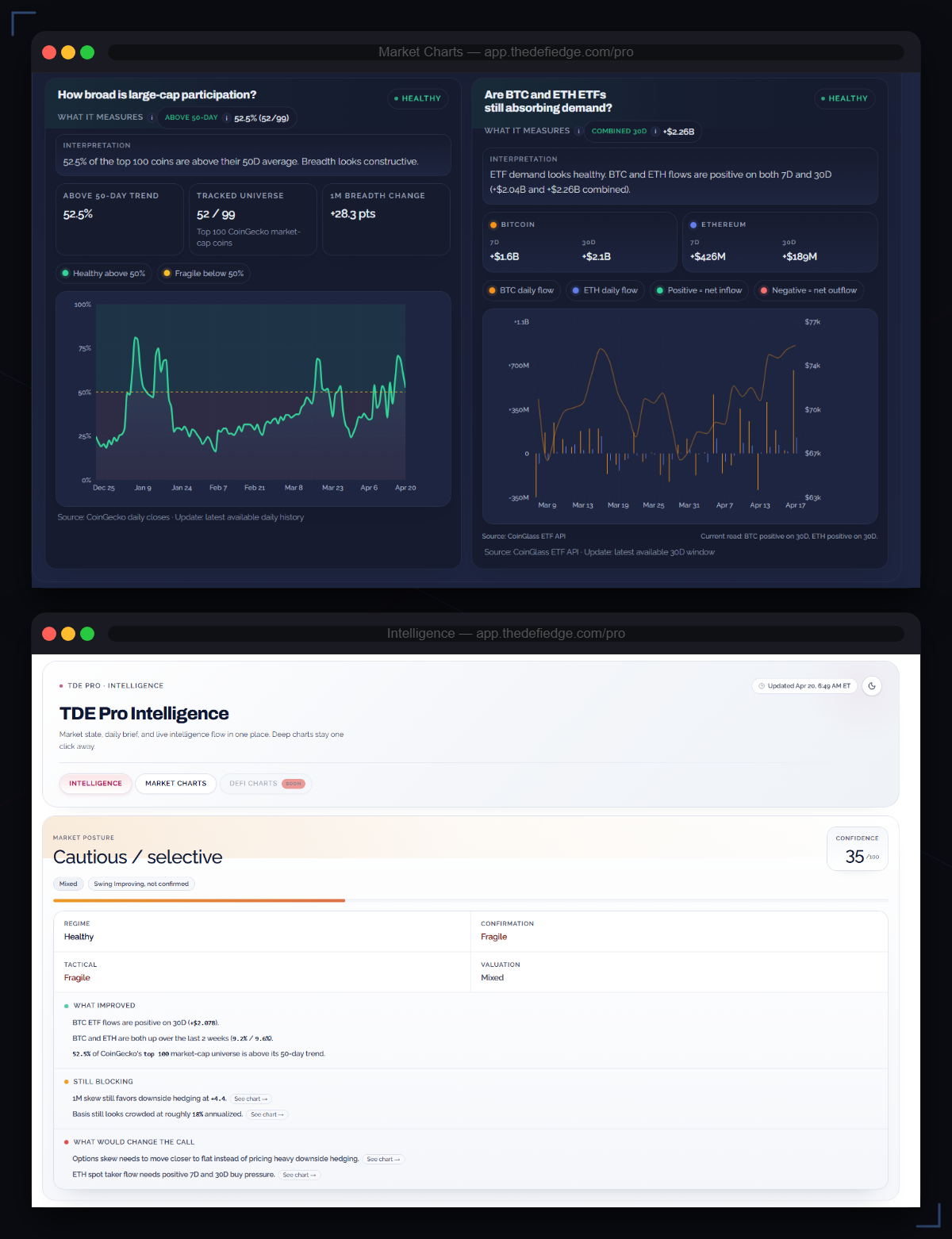Select the Intelligence tab
Image resolution: width=952 pixels, height=1239 pixels.
[x=95, y=784]
